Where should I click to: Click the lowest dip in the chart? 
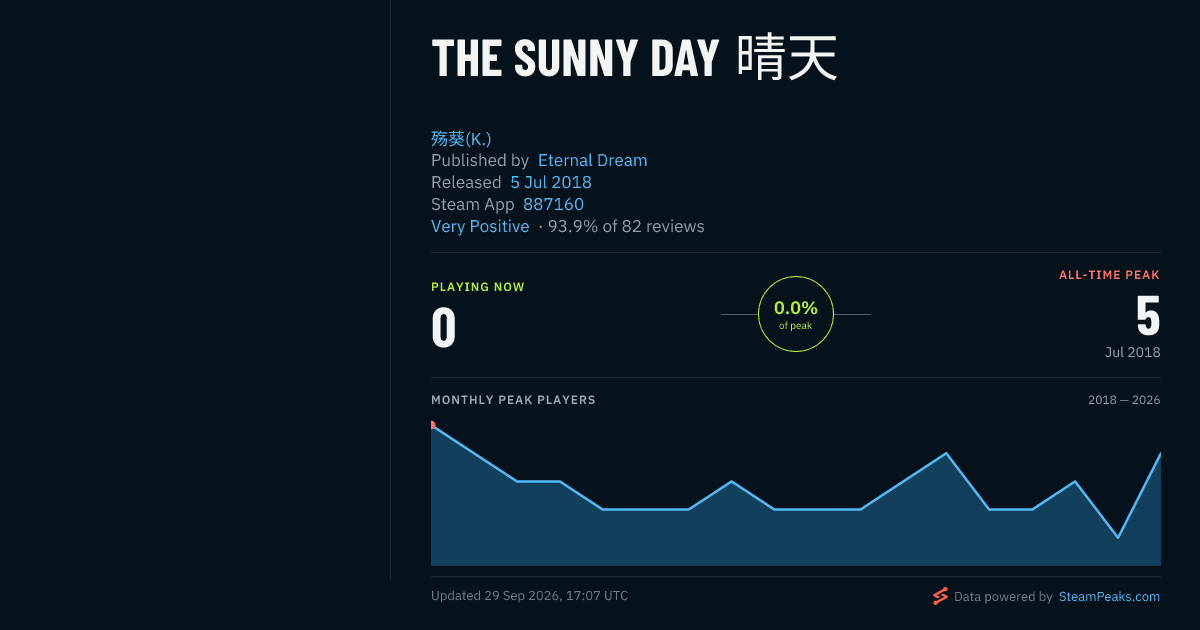click(x=1118, y=537)
